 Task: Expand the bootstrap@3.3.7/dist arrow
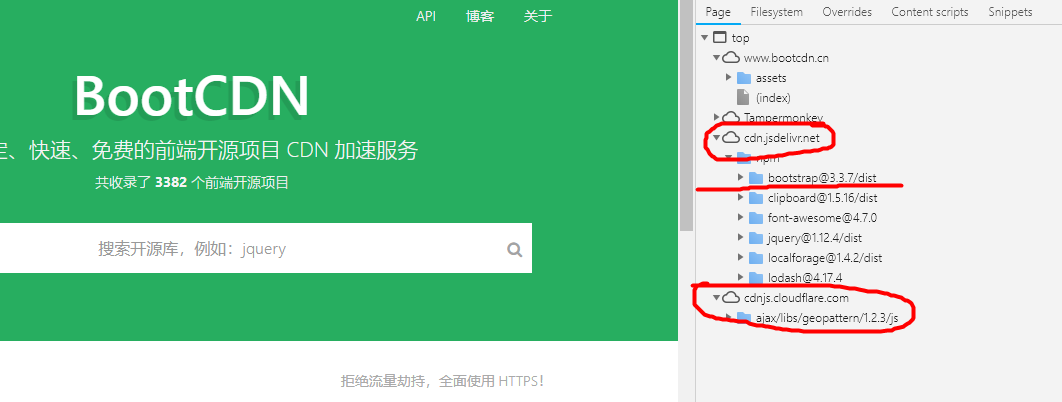(741, 177)
